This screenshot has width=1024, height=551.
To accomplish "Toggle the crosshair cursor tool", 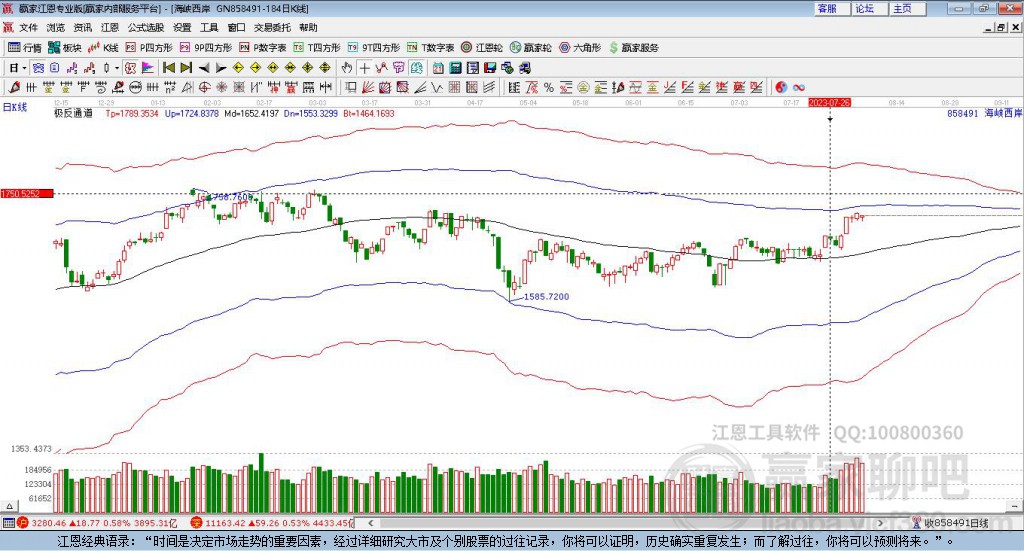I will pos(365,68).
